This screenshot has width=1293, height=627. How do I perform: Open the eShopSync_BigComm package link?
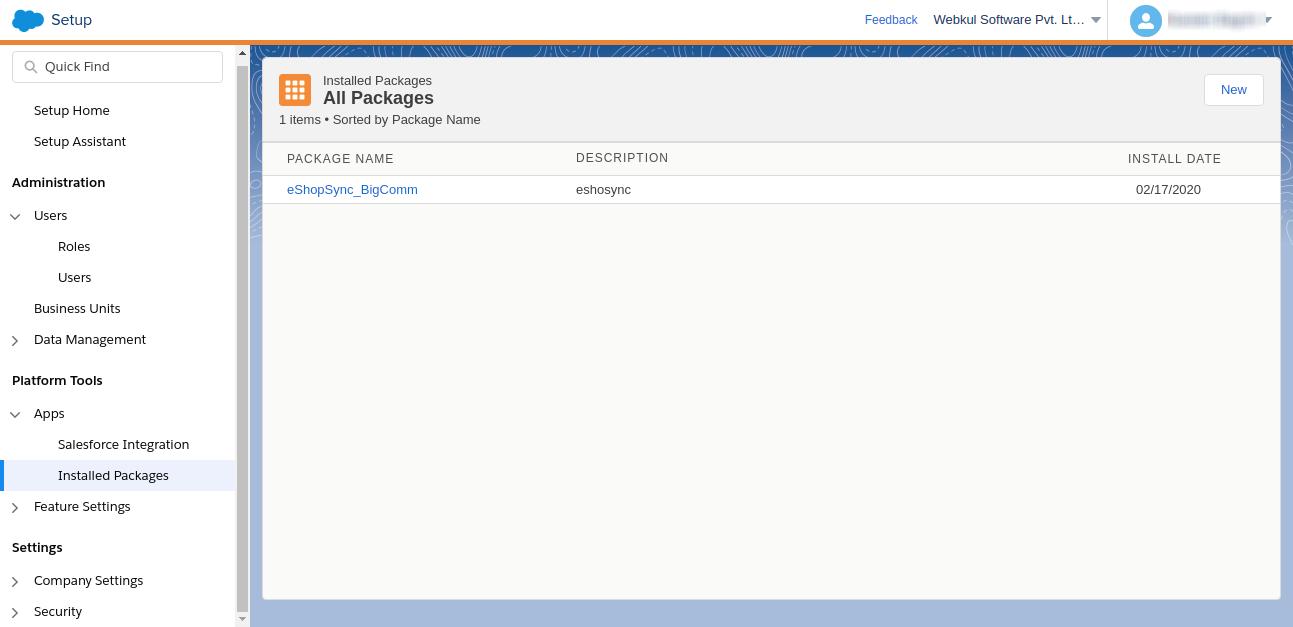pos(352,190)
